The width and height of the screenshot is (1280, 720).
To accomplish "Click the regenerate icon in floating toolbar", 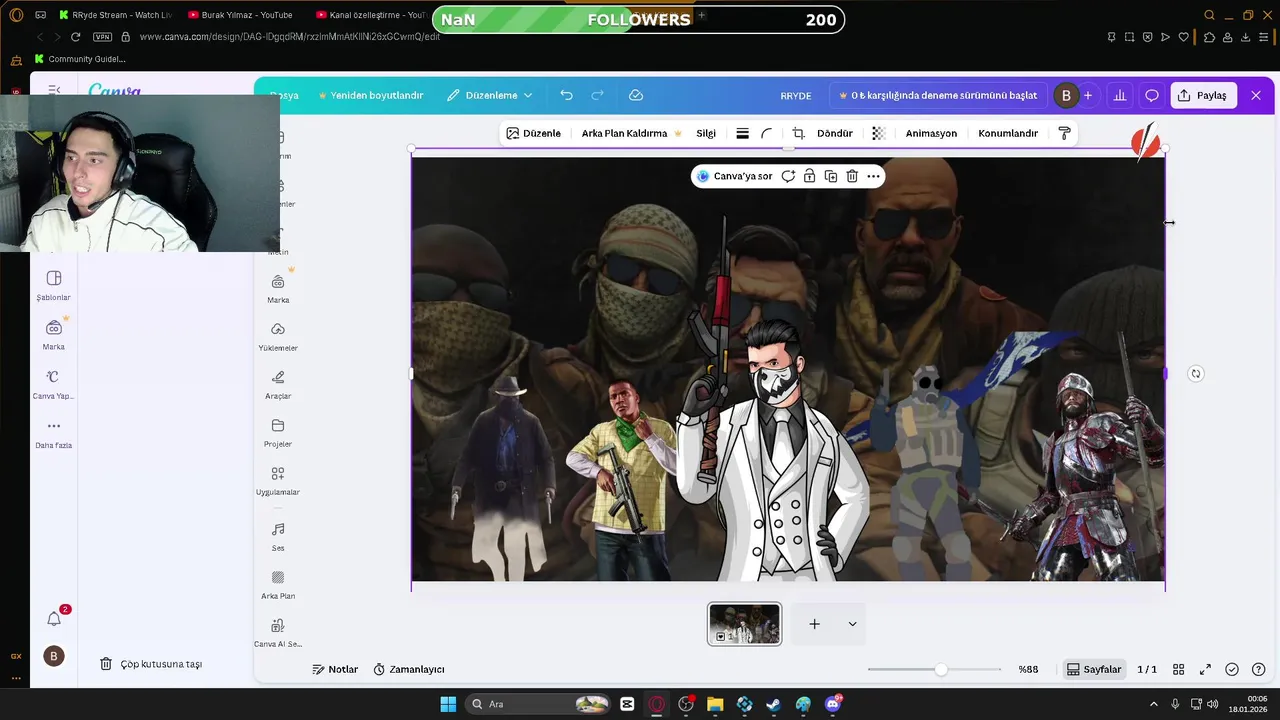I will 788,176.
